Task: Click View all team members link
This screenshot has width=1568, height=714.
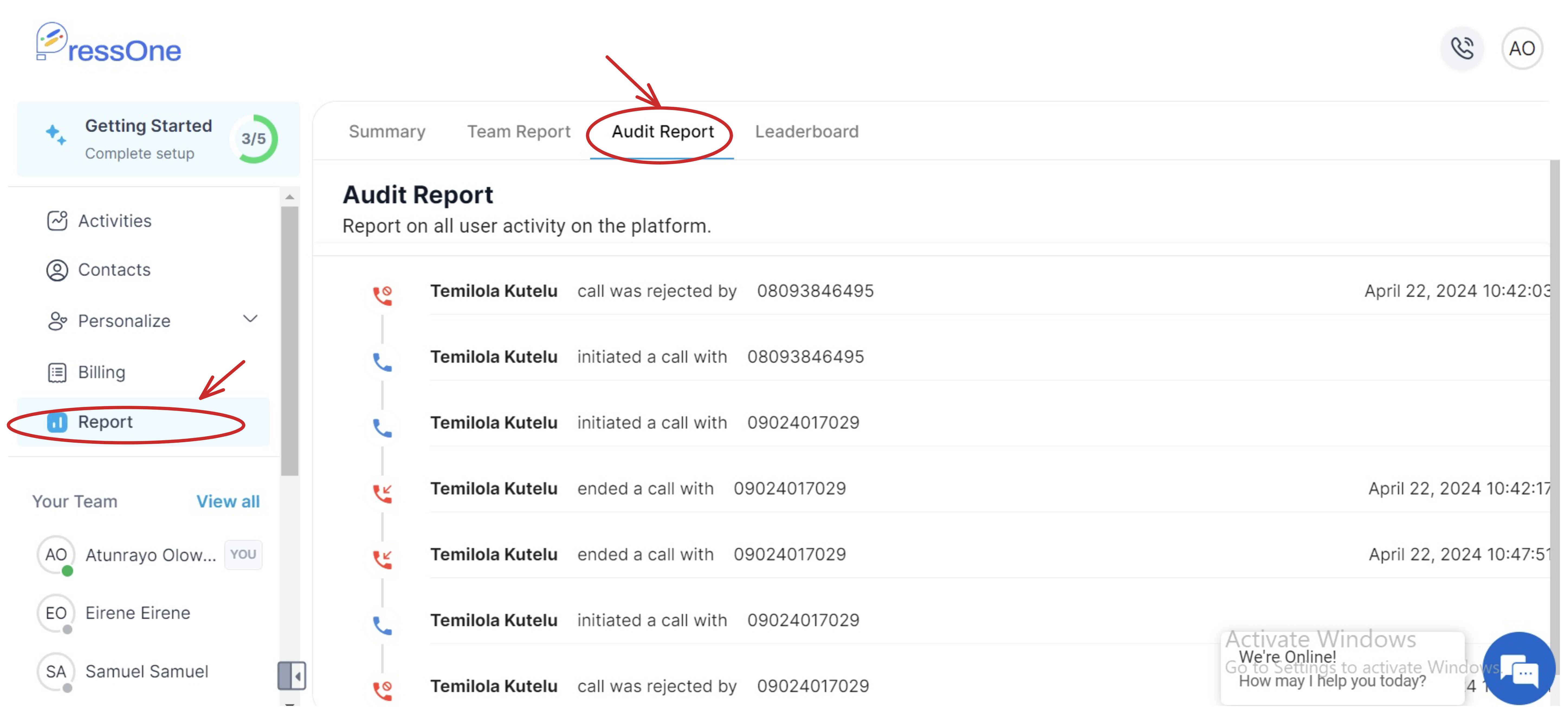Action: 228,501
